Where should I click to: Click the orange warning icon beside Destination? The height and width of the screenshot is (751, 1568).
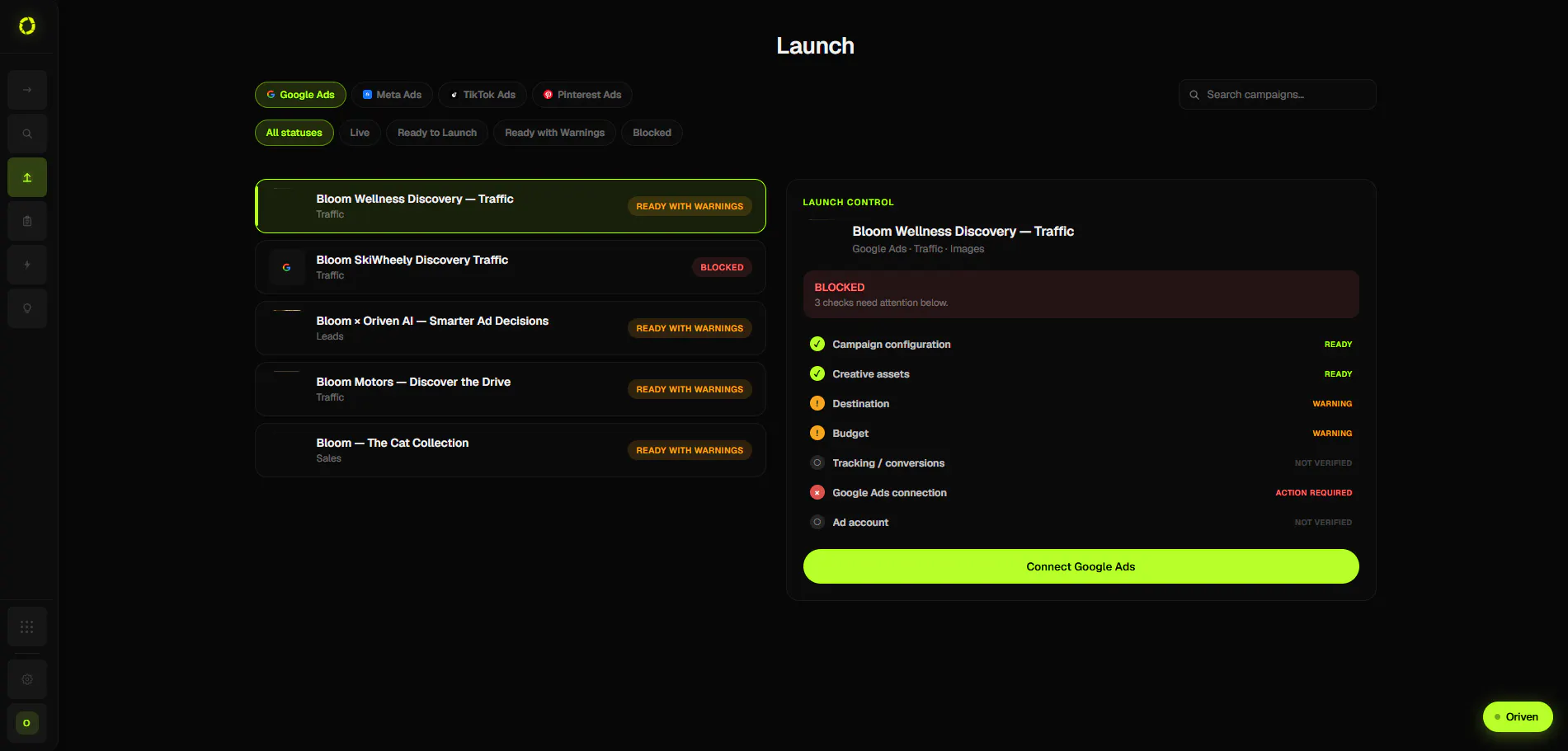pos(817,404)
